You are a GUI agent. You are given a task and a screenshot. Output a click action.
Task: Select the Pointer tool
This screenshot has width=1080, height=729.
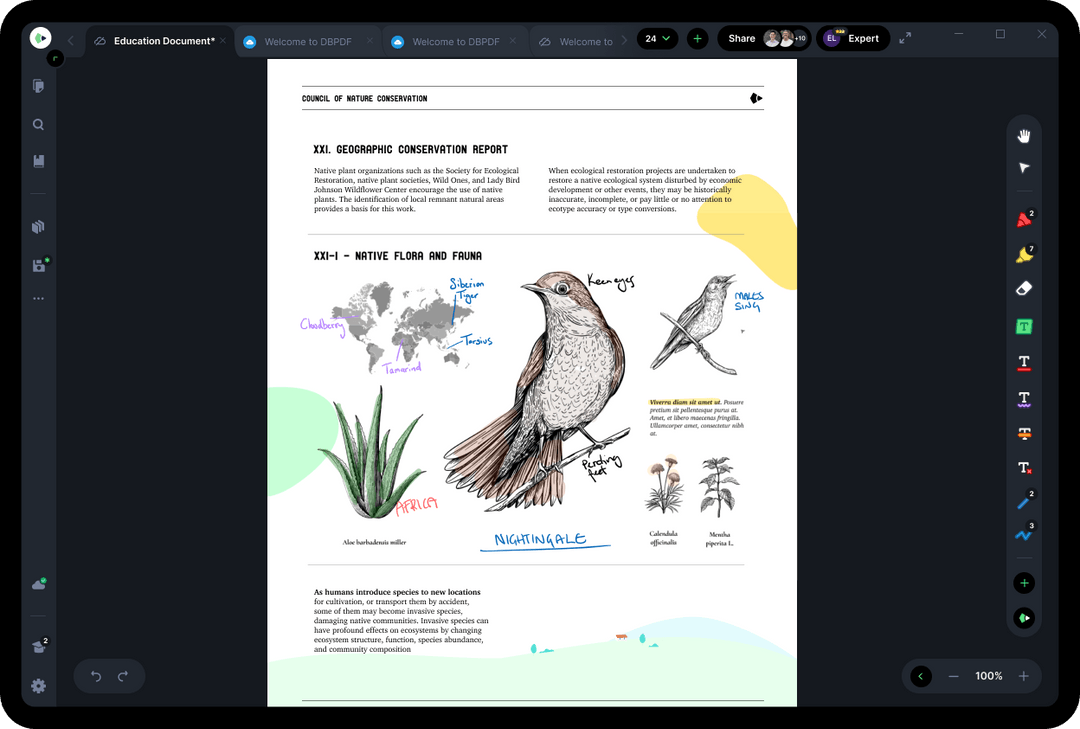tap(1023, 167)
